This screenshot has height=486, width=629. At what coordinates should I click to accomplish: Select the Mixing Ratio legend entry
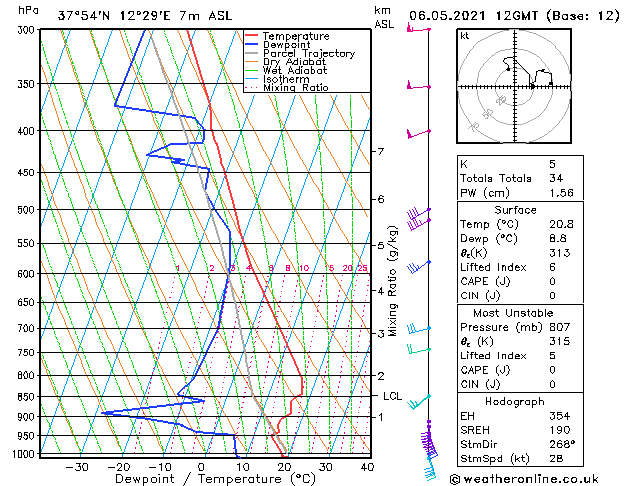click(x=296, y=87)
